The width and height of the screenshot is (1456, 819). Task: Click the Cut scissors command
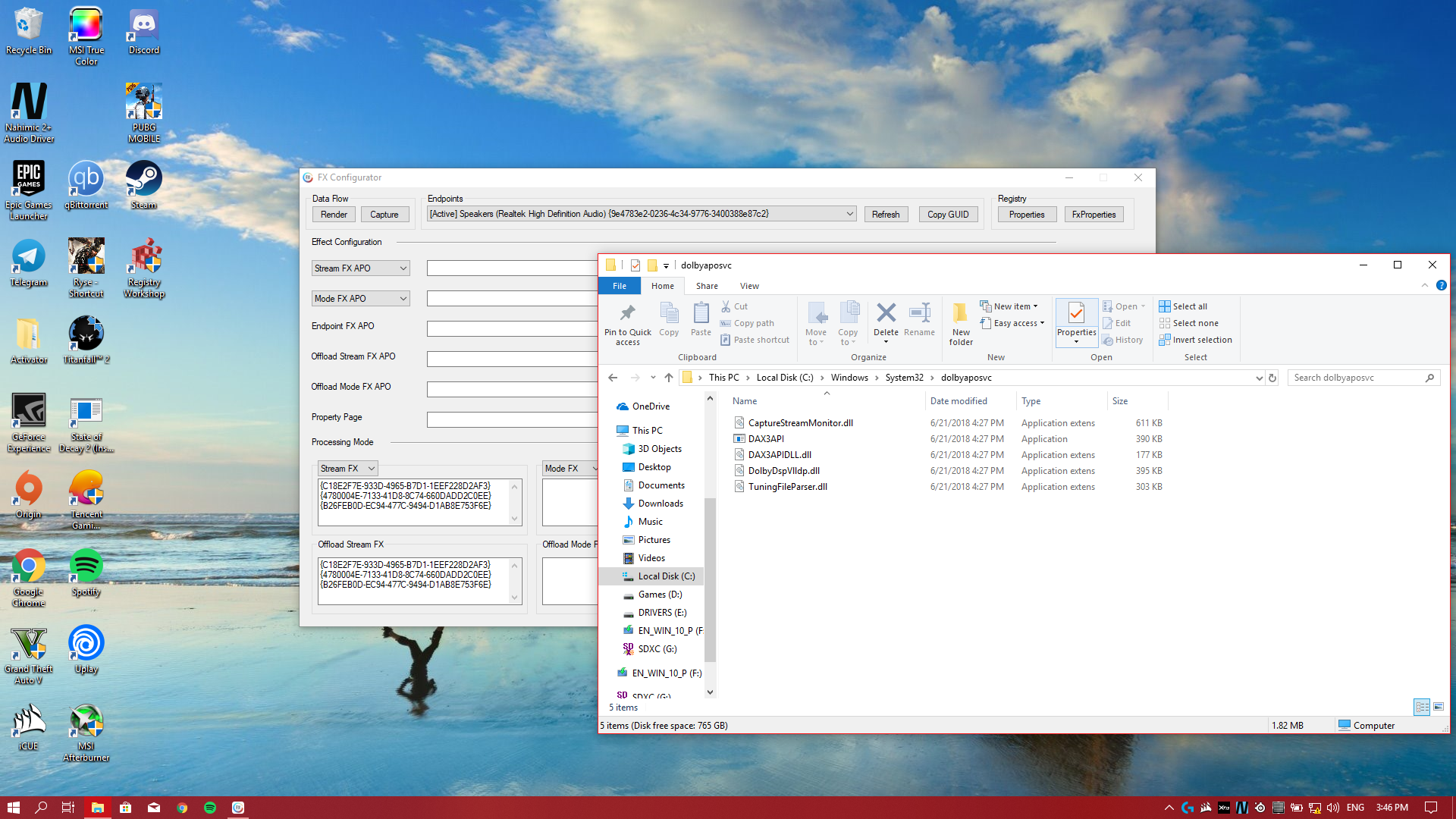coord(735,306)
